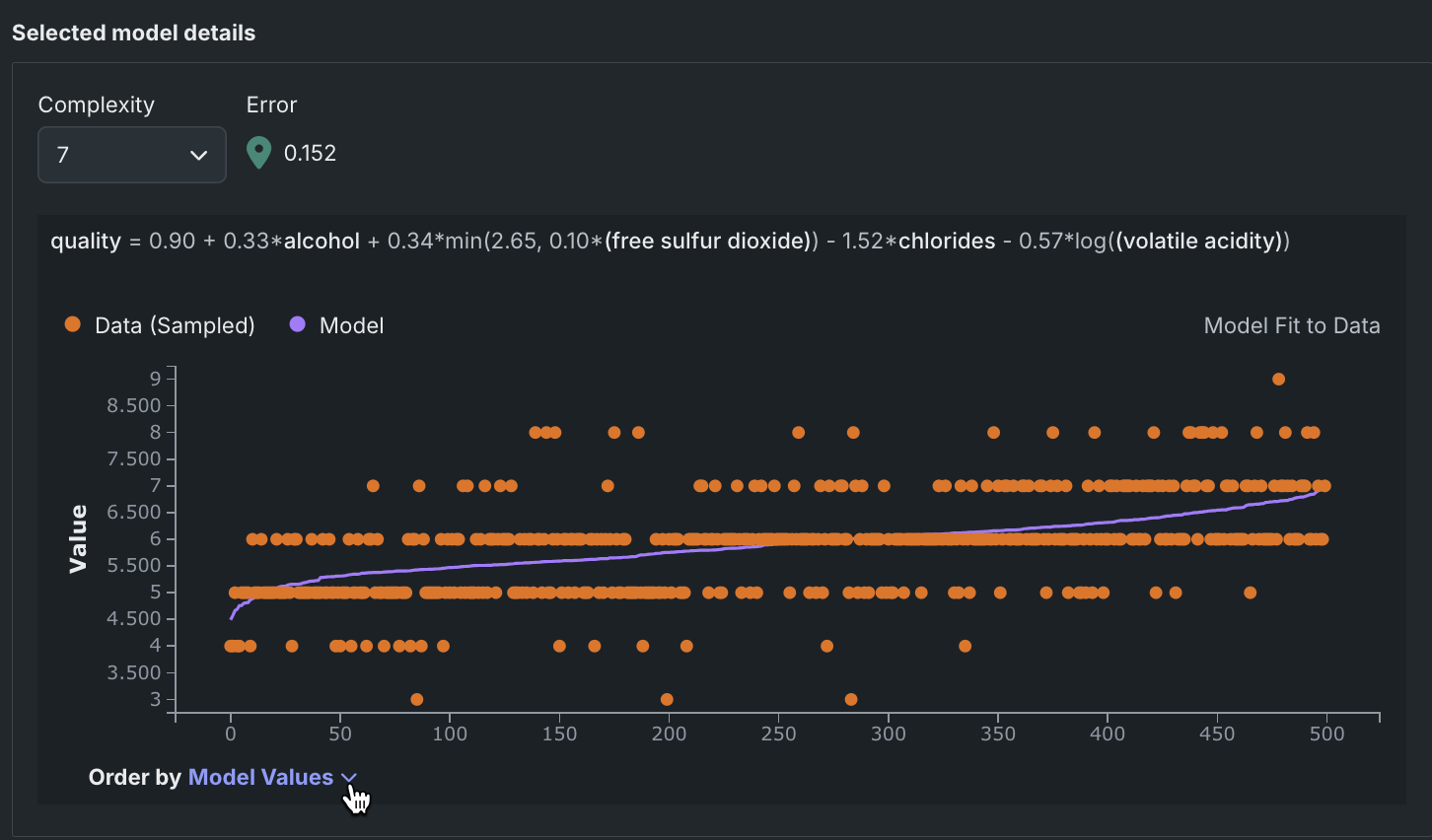1432x840 pixels.
Task: Select the orange data point at value 9
Action: coord(1278,379)
